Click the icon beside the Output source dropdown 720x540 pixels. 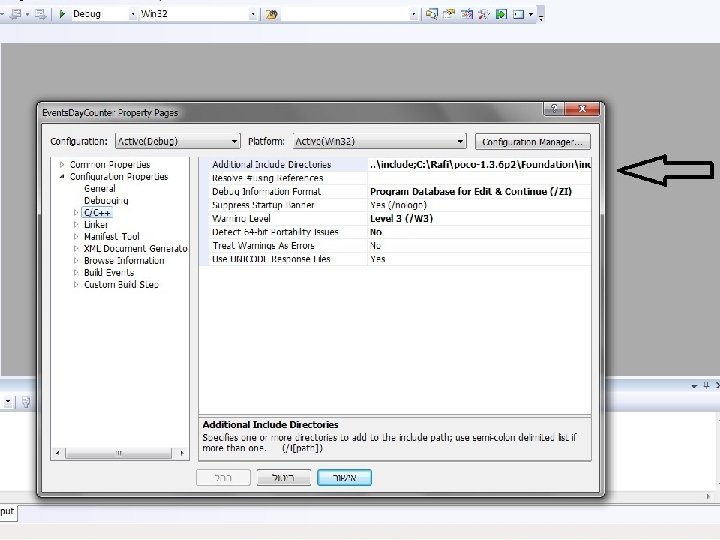(x=26, y=402)
